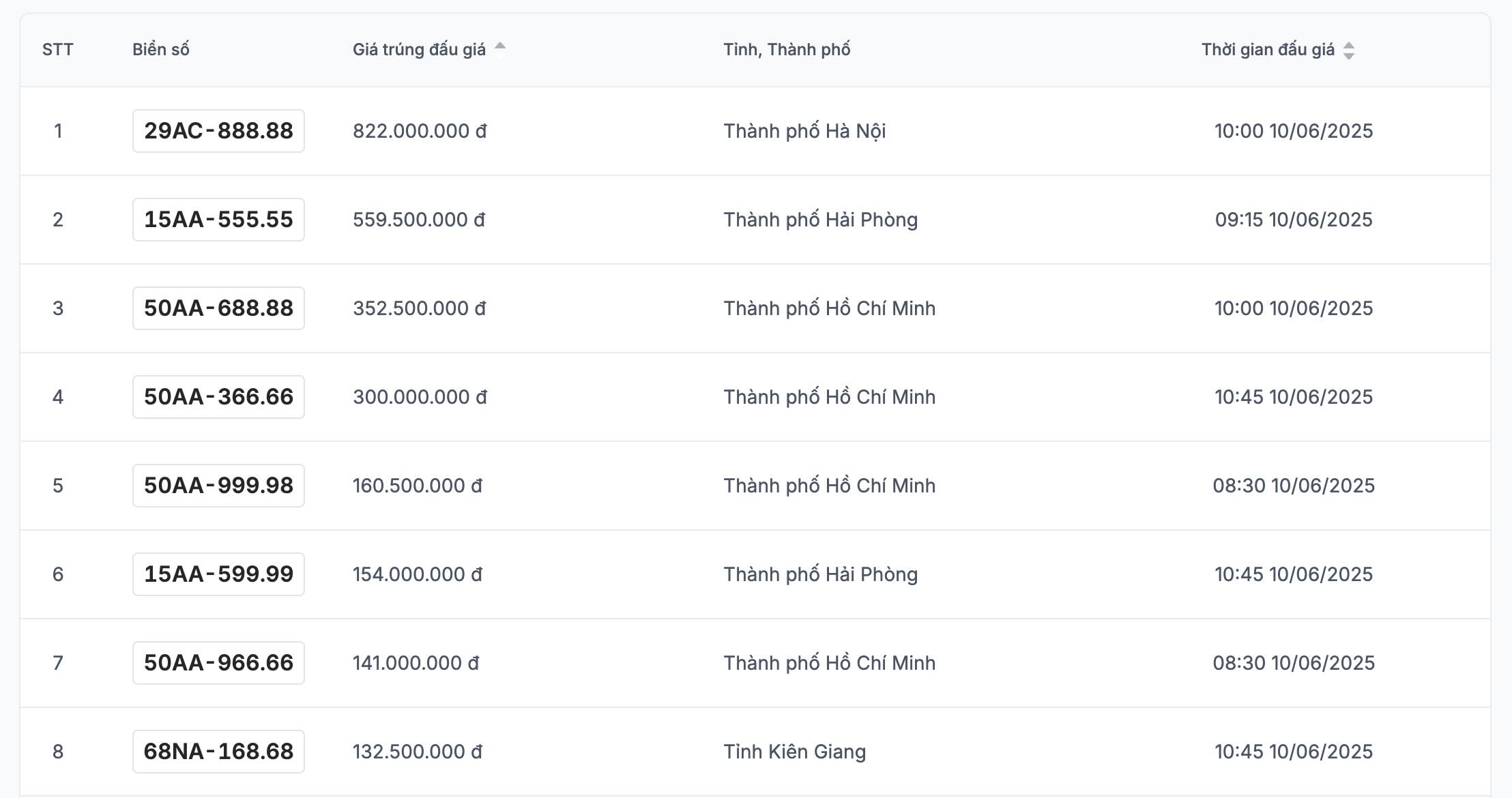Image resolution: width=1512 pixels, height=798 pixels.
Task: Click row number 6 in STT column
Action: pyautogui.click(x=58, y=574)
